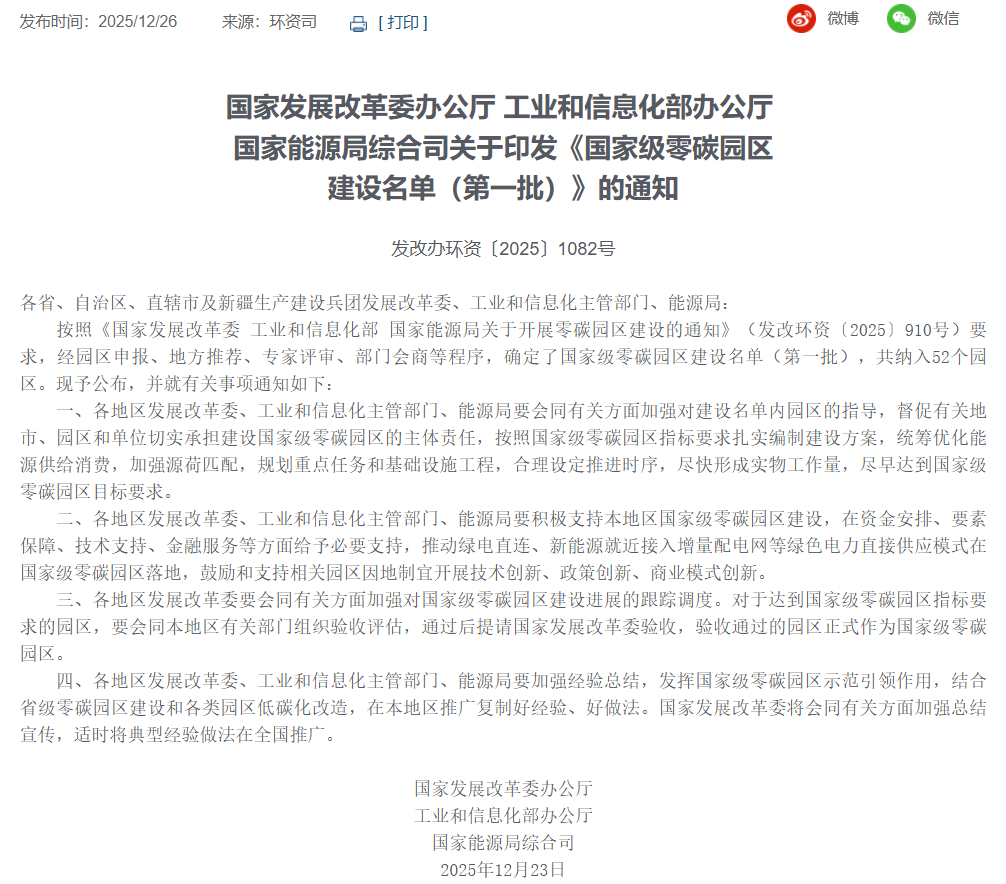Click the 工业和信息化部办公厅 signature line at bottom

(x=503, y=815)
